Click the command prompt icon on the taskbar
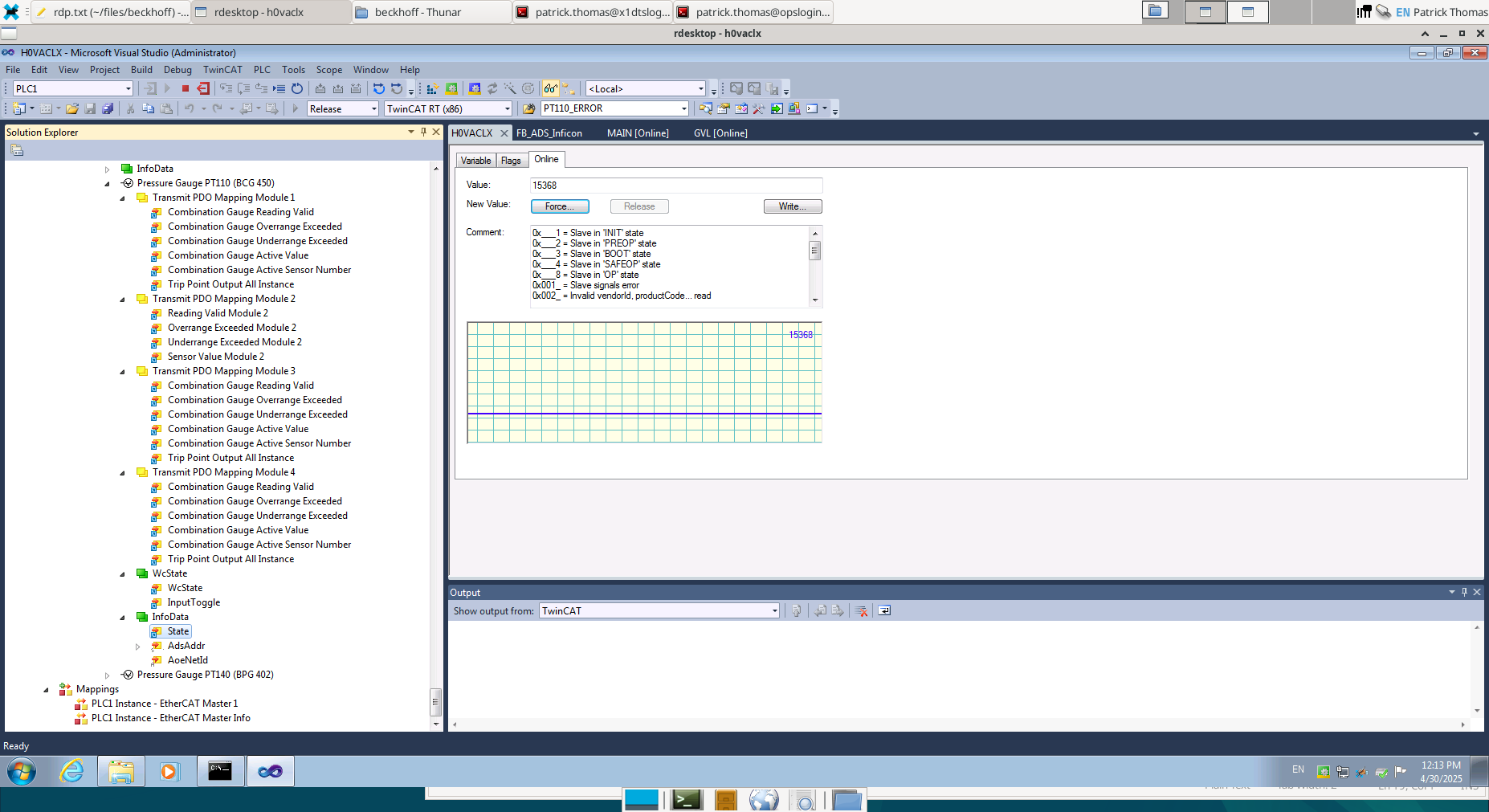The height and width of the screenshot is (812, 1489). point(219,772)
